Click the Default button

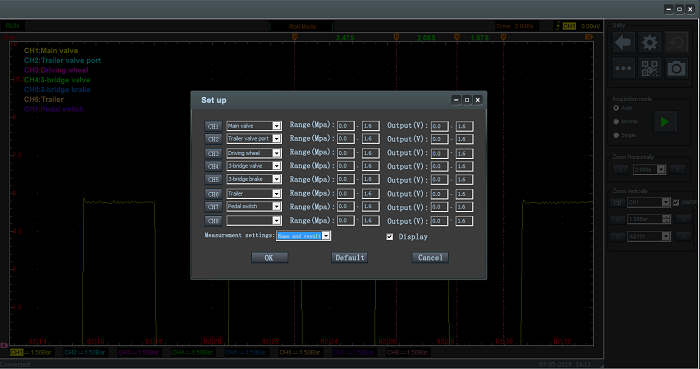350,257
